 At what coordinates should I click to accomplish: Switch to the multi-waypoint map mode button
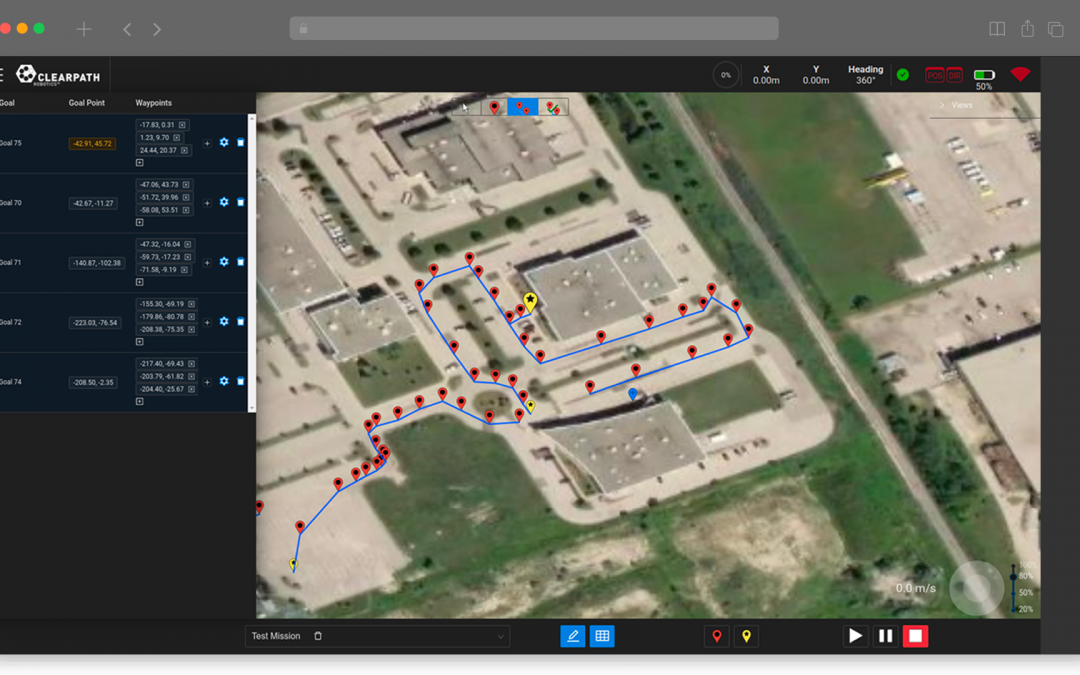pyautogui.click(x=522, y=107)
